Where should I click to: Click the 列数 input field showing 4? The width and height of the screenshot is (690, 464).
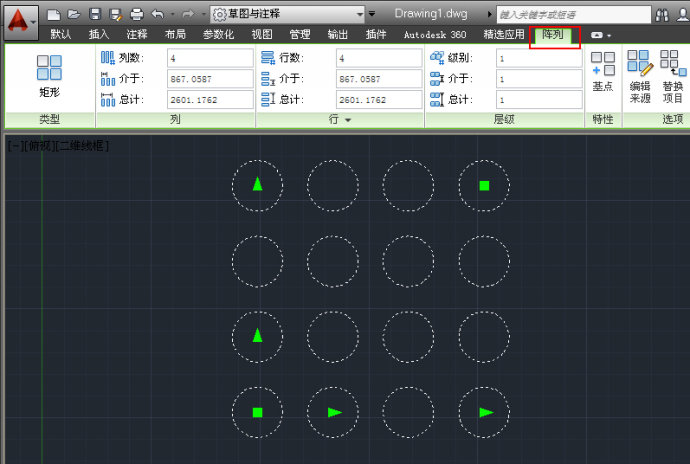coord(210,58)
